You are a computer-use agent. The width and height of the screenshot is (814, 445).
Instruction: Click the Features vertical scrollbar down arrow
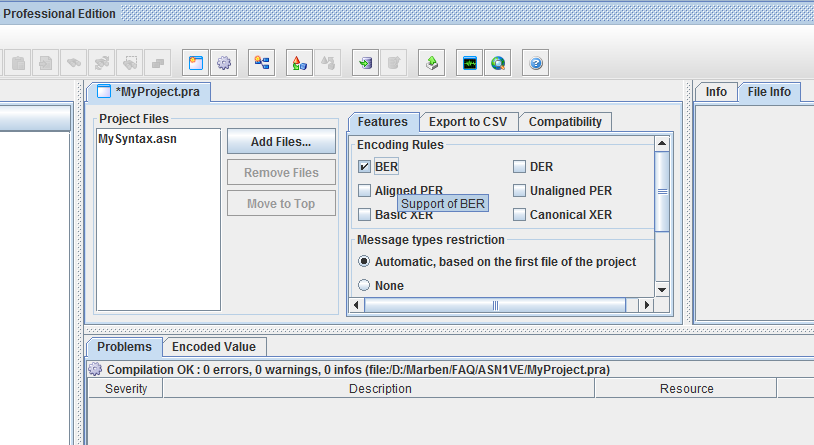[662, 290]
